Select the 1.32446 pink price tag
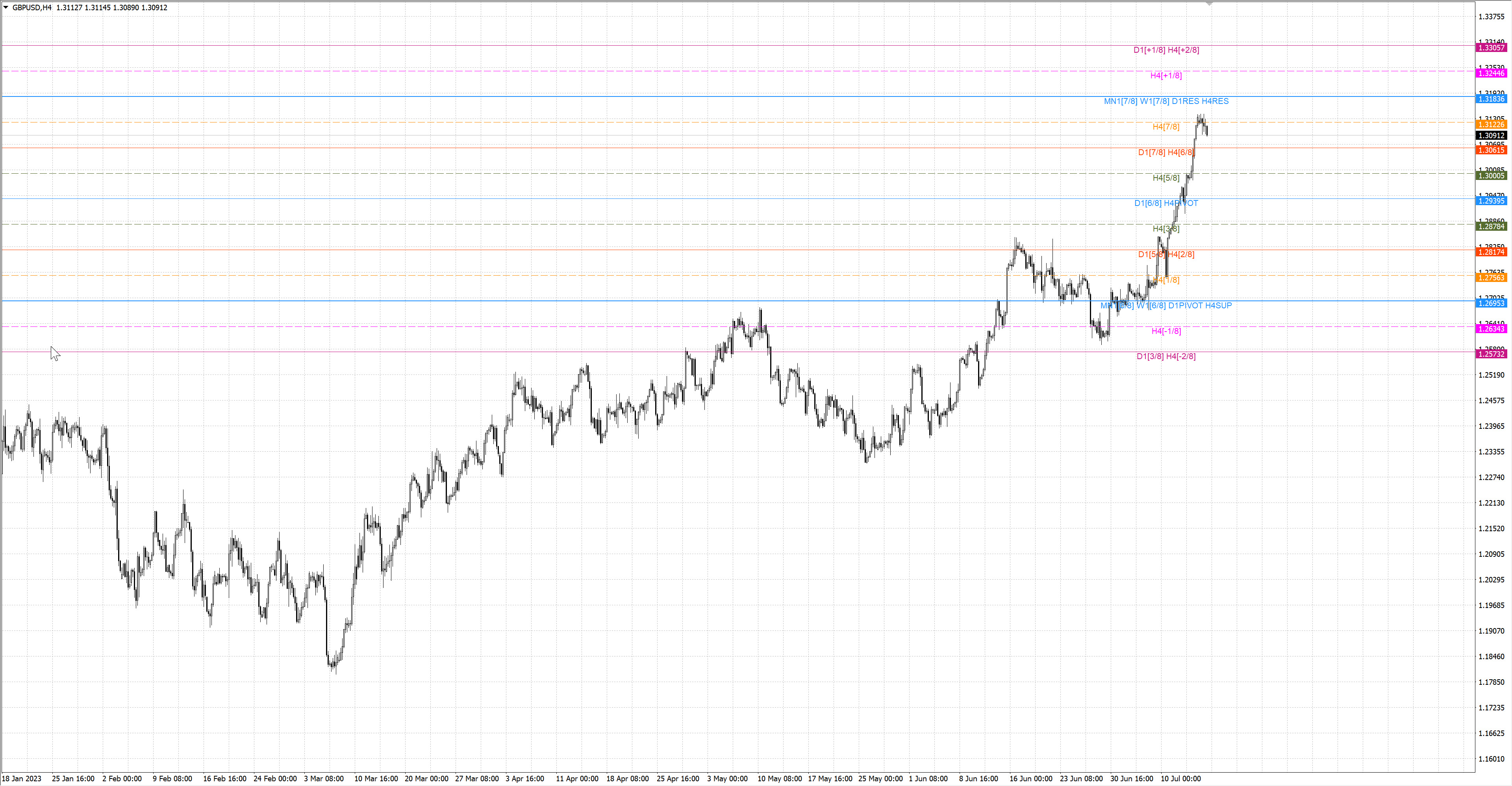This screenshot has height=786, width=1512. pos(1491,73)
